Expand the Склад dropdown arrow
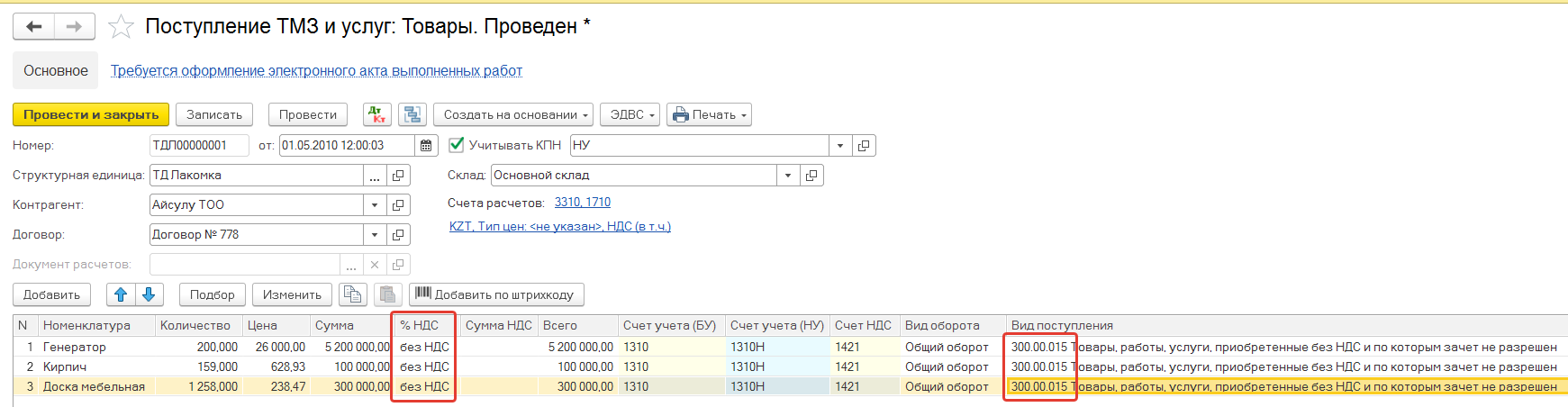The image size is (1568, 407). click(x=788, y=175)
